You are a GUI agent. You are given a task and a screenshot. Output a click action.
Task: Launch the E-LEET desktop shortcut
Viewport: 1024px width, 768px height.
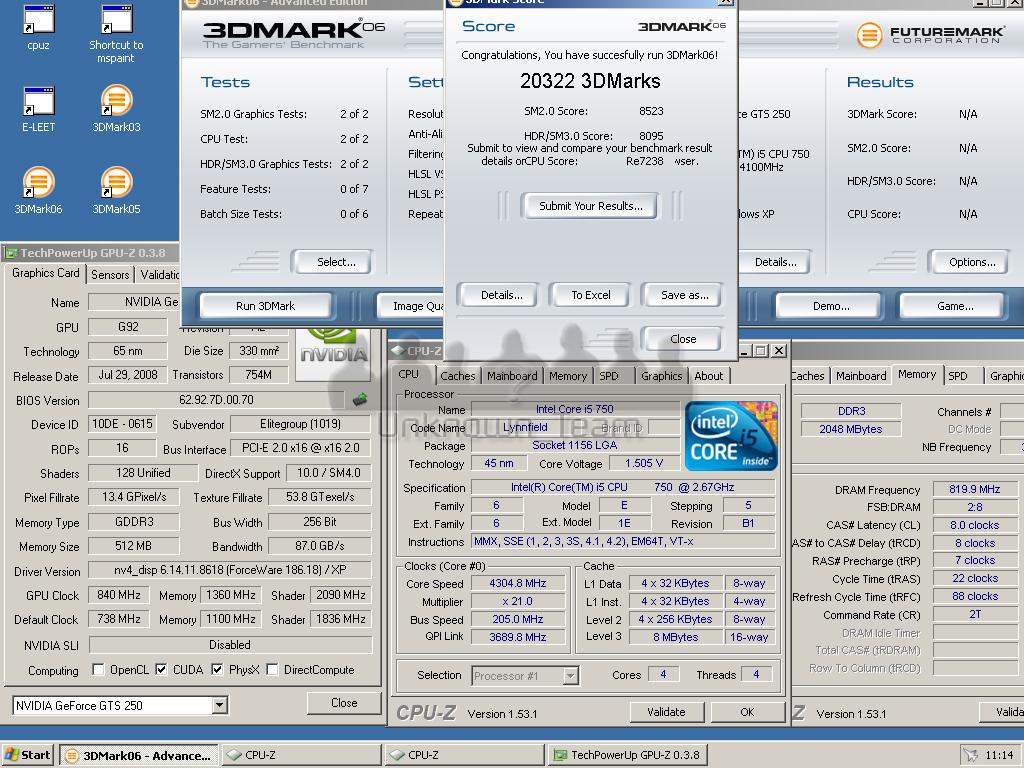(39, 108)
